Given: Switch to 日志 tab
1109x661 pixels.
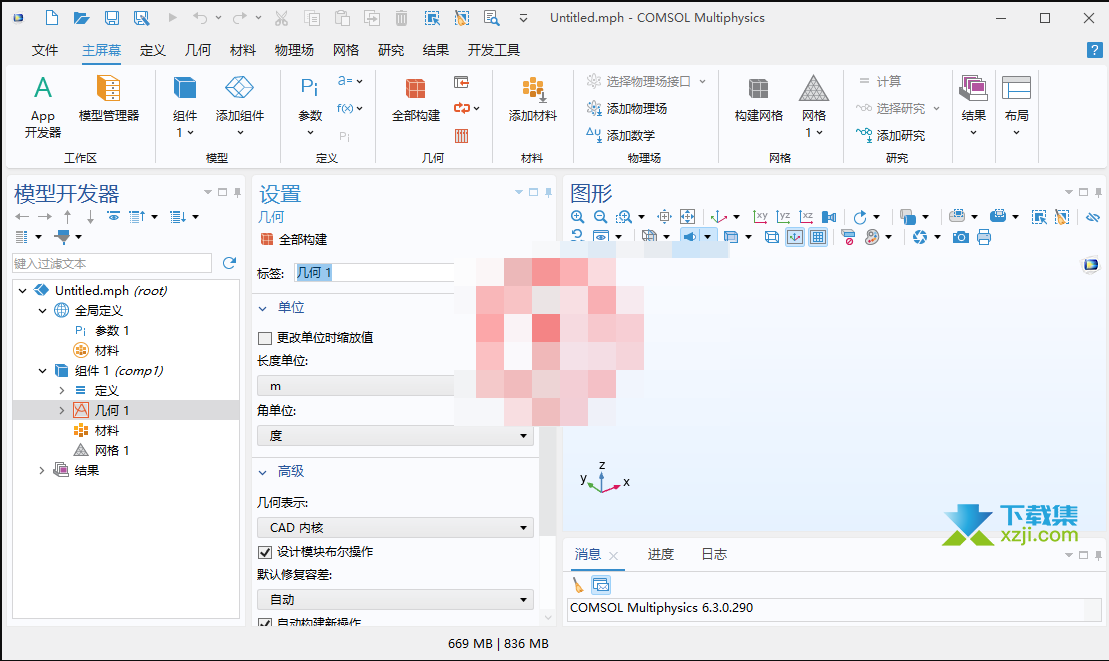Looking at the screenshot, I should (714, 554).
